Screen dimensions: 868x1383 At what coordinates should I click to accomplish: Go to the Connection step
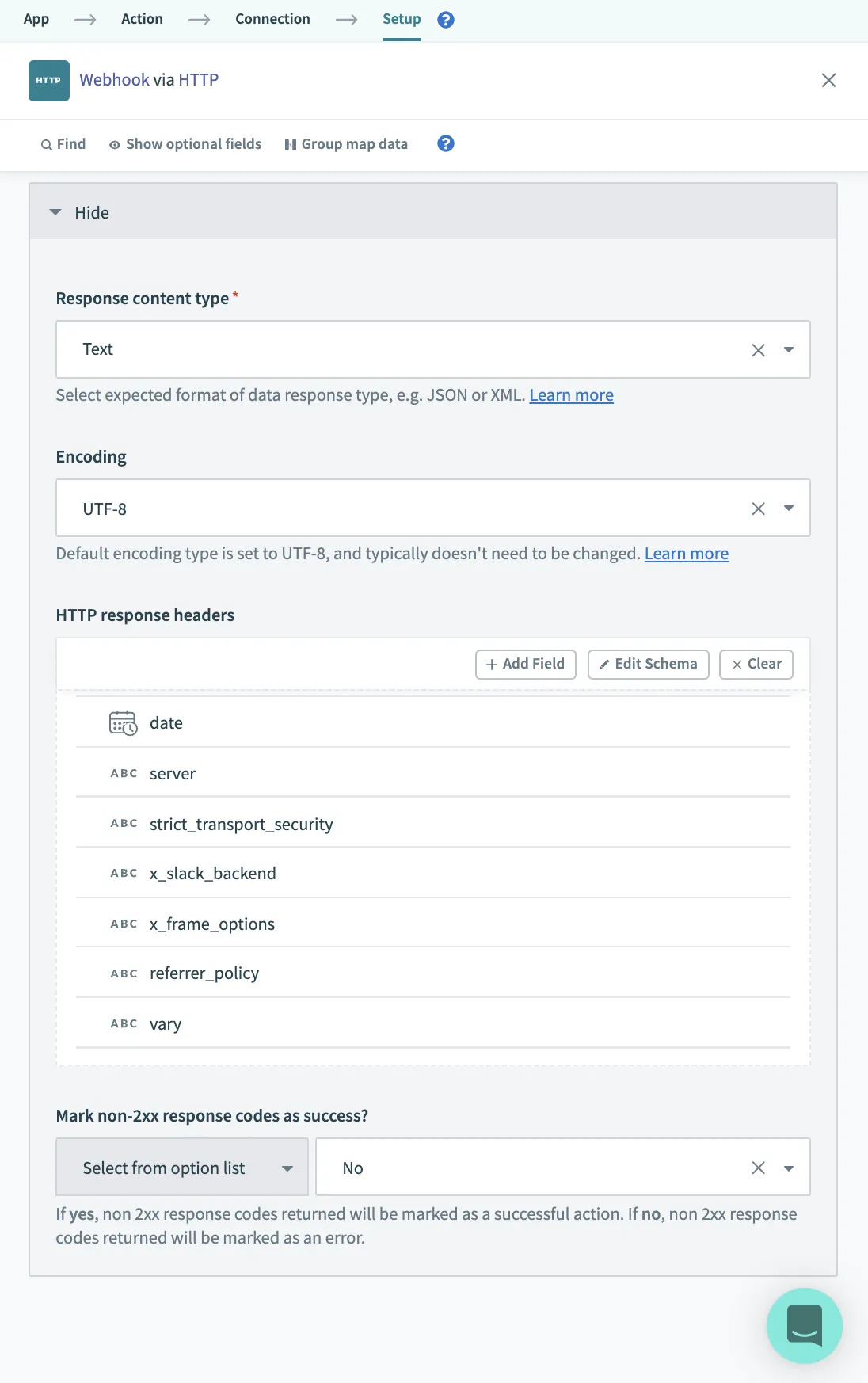point(272,19)
